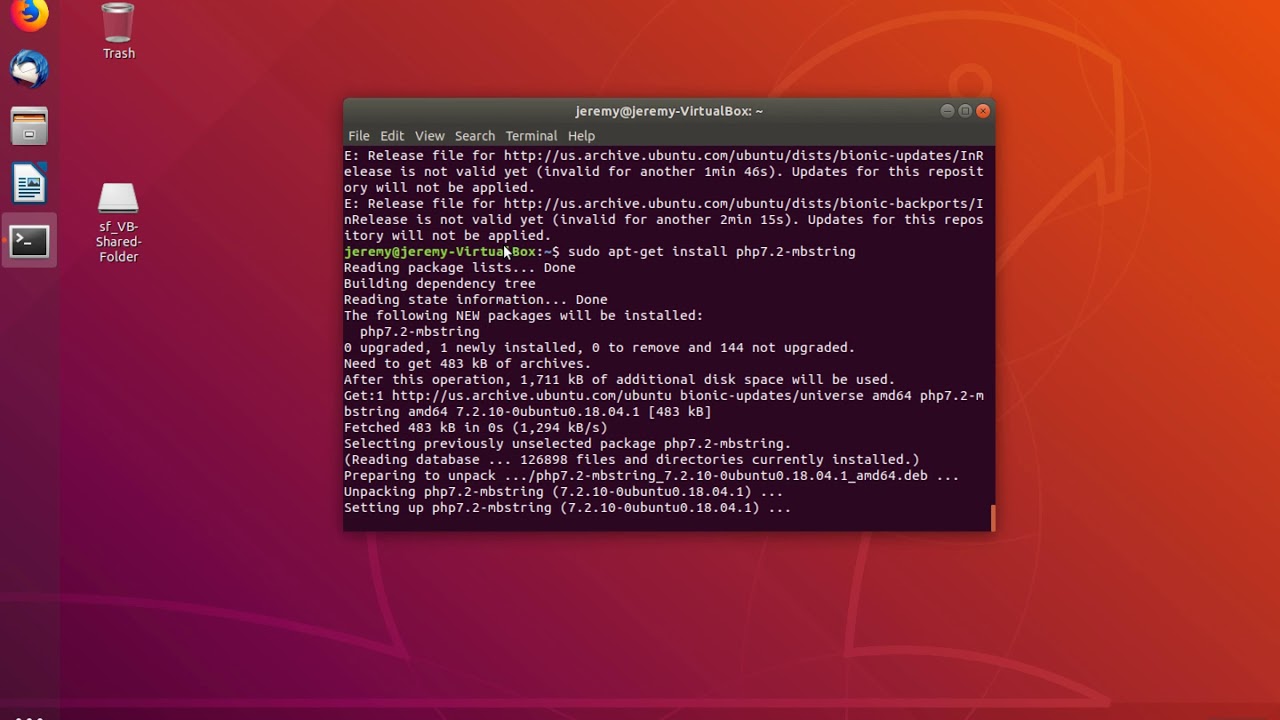
Task: Open the Help menu in Terminal
Action: pyautogui.click(x=581, y=136)
